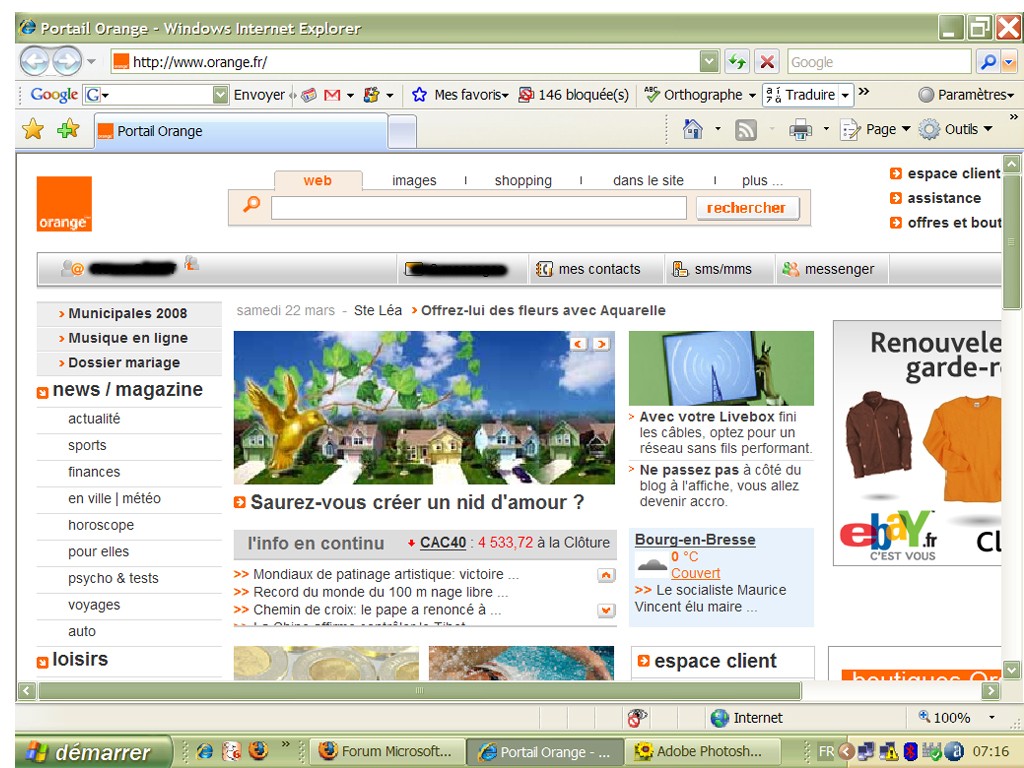Switch to the images search tab
Viewport: 1024px width, 768px height.
(x=414, y=181)
